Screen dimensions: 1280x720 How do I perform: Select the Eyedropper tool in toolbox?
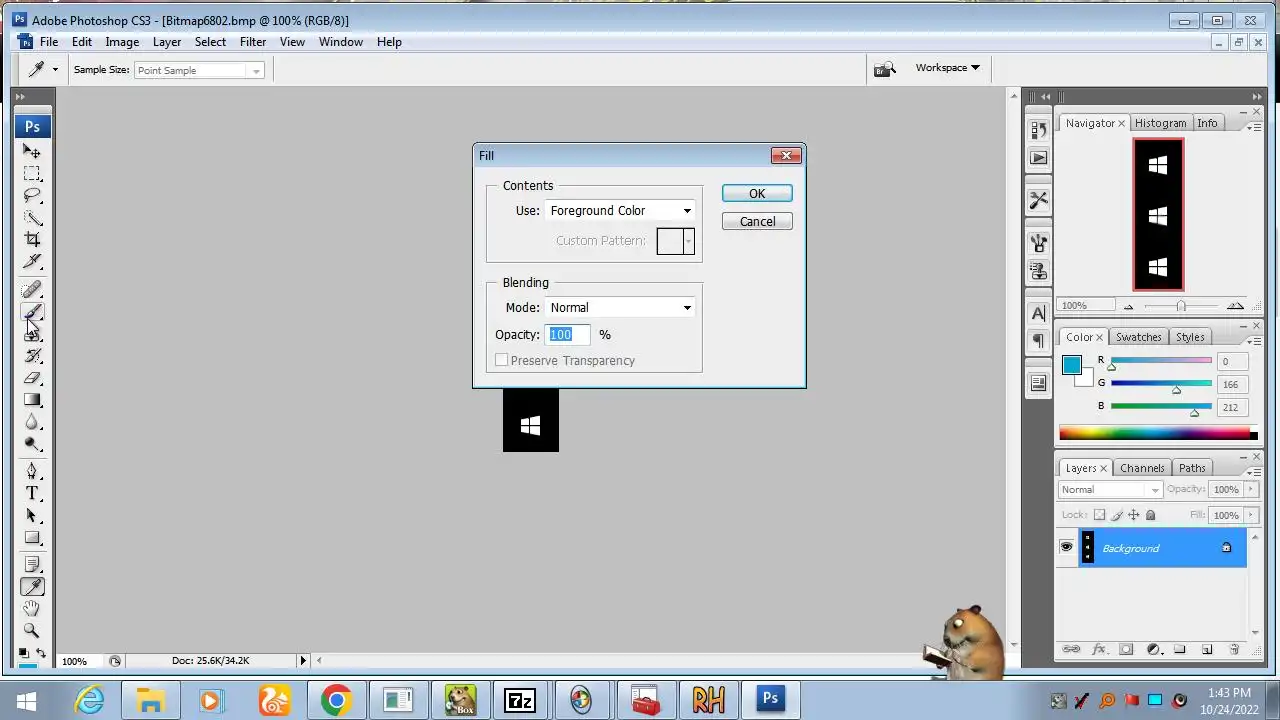tap(32, 587)
